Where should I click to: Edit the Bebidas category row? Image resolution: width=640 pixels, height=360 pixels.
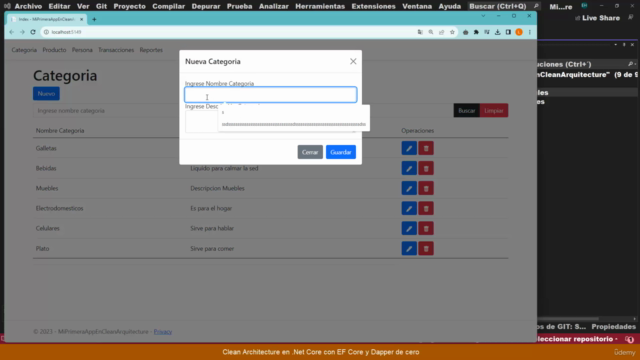[x=409, y=168]
